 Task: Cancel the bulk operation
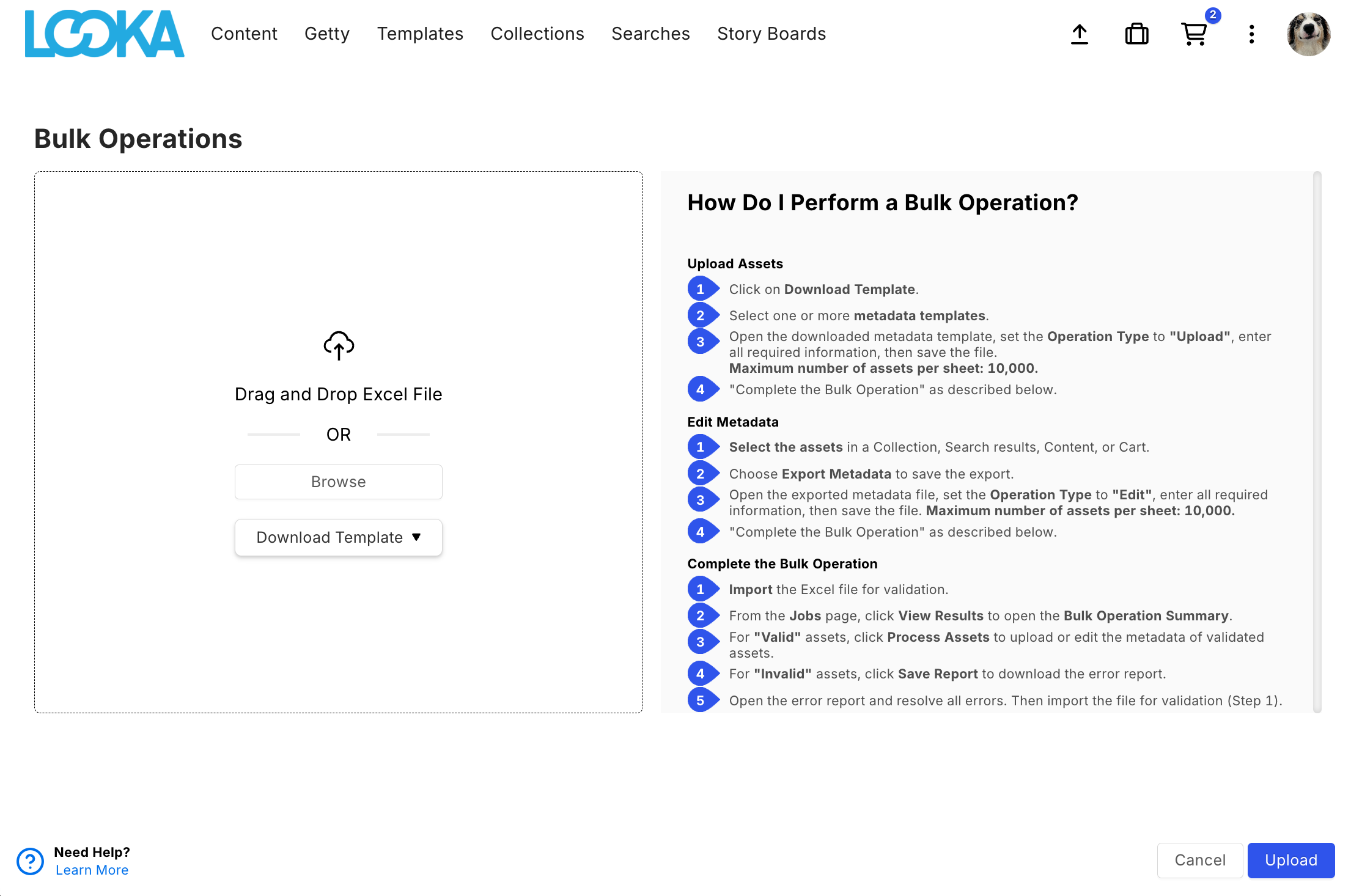(x=1199, y=860)
